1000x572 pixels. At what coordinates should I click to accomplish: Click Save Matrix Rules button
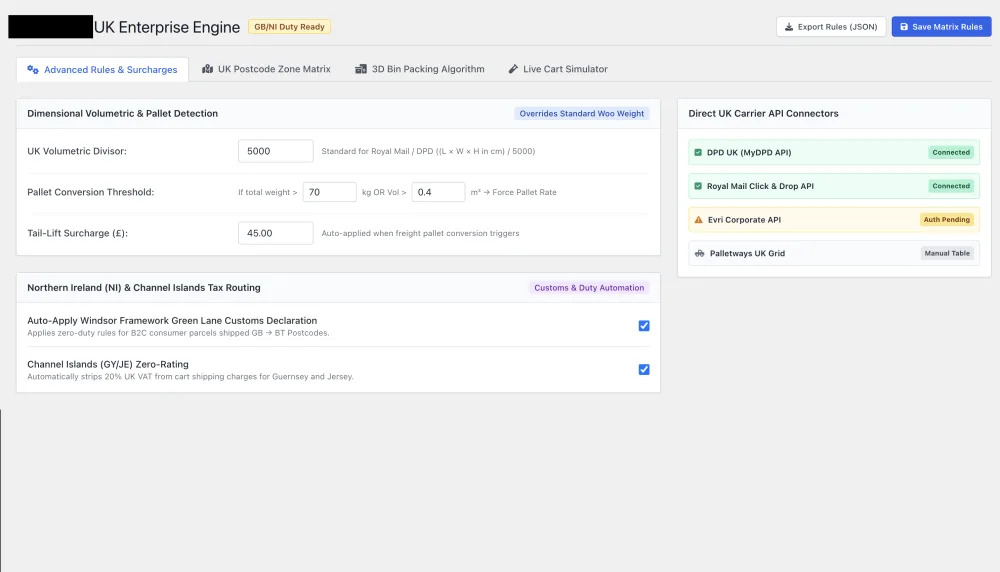[941, 27]
